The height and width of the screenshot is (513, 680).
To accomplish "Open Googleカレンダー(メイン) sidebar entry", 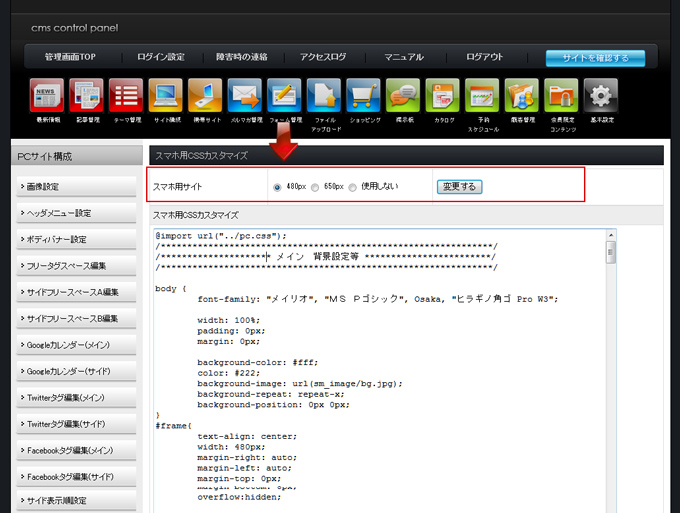I will [77, 345].
